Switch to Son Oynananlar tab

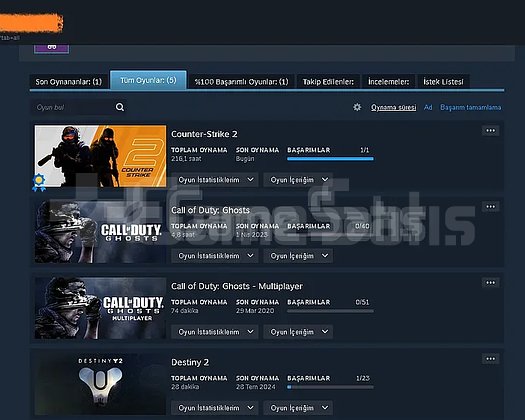(x=69, y=82)
